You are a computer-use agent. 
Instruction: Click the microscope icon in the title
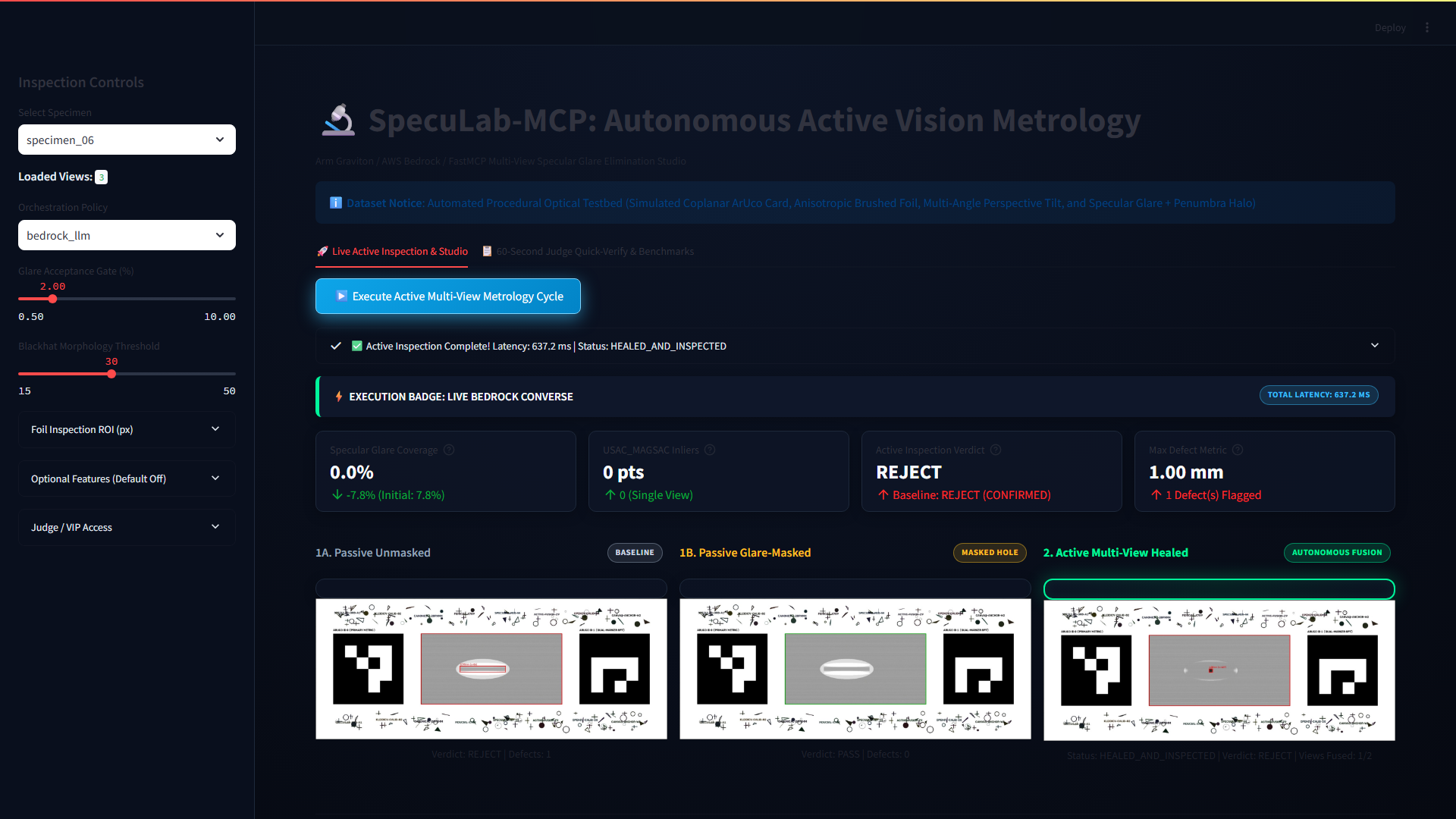pyautogui.click(x=338, y=120)
